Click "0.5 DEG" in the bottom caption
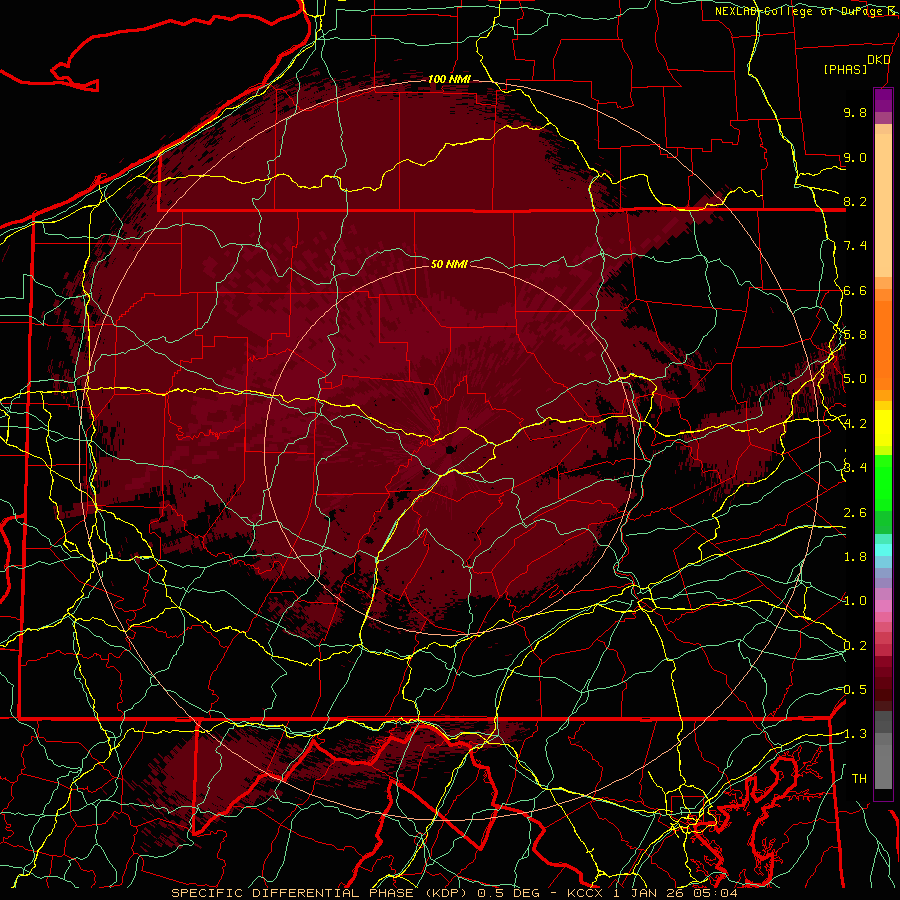This screenshot has width=900, height=900. tap(509, 893)
